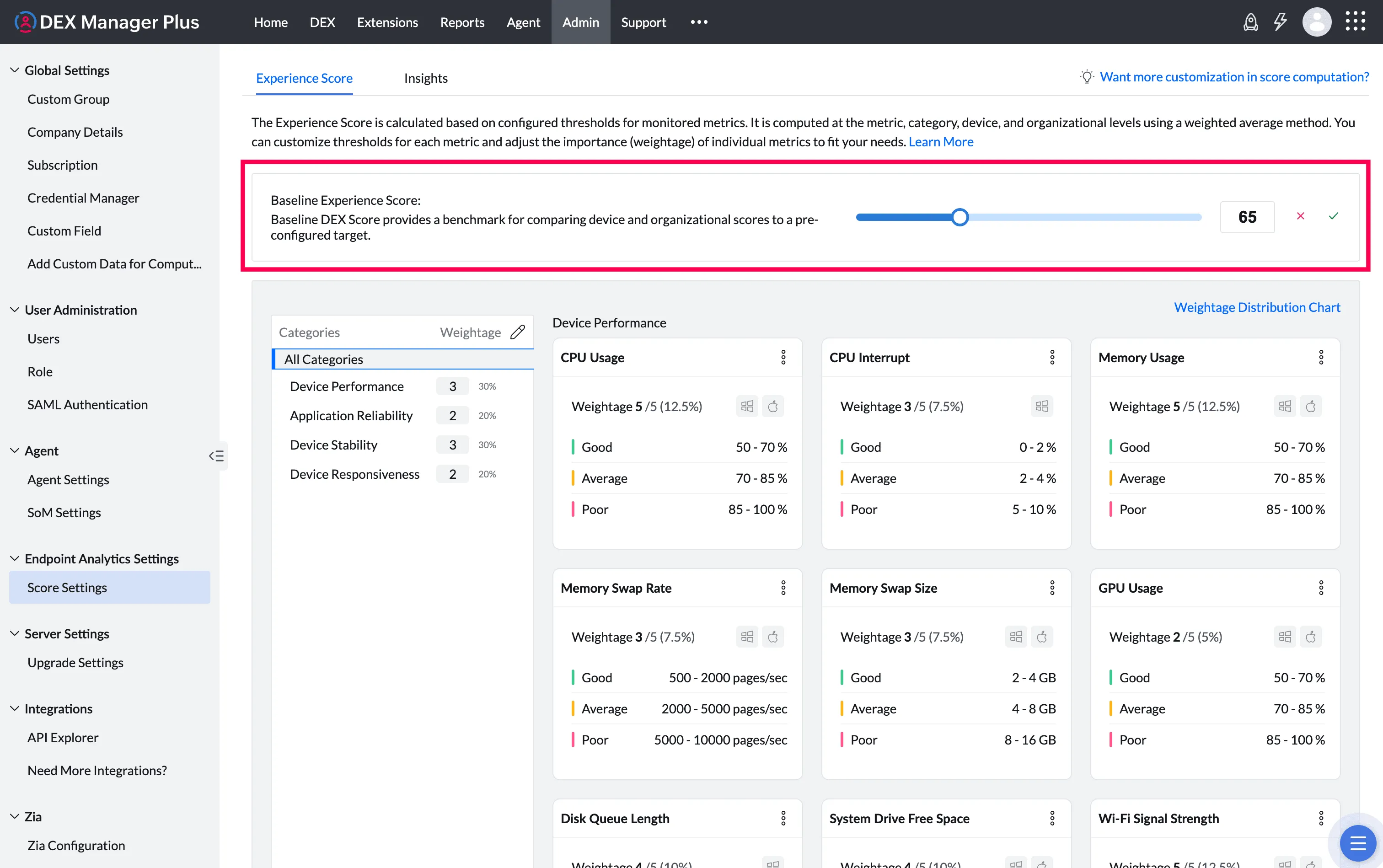
Task: Click the lightbulb customization tip icon
Action: [1086, 77]
